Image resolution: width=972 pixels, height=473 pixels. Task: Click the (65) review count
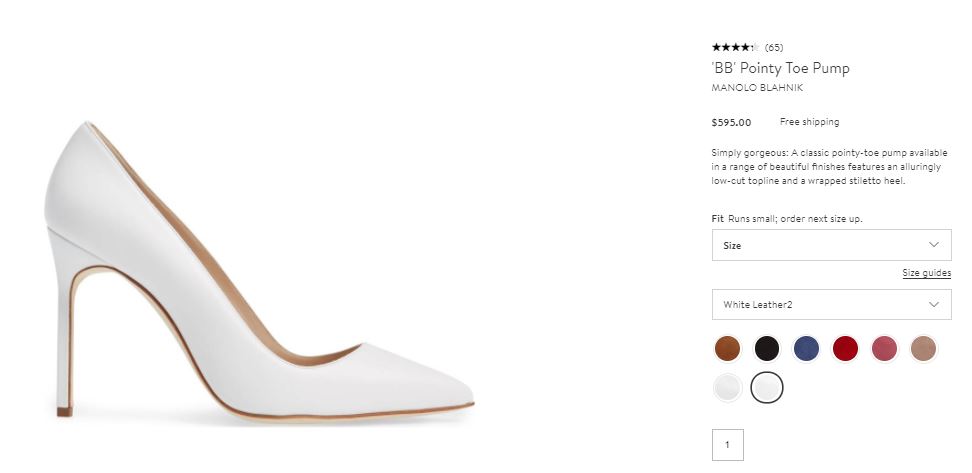tap(774, 47)
